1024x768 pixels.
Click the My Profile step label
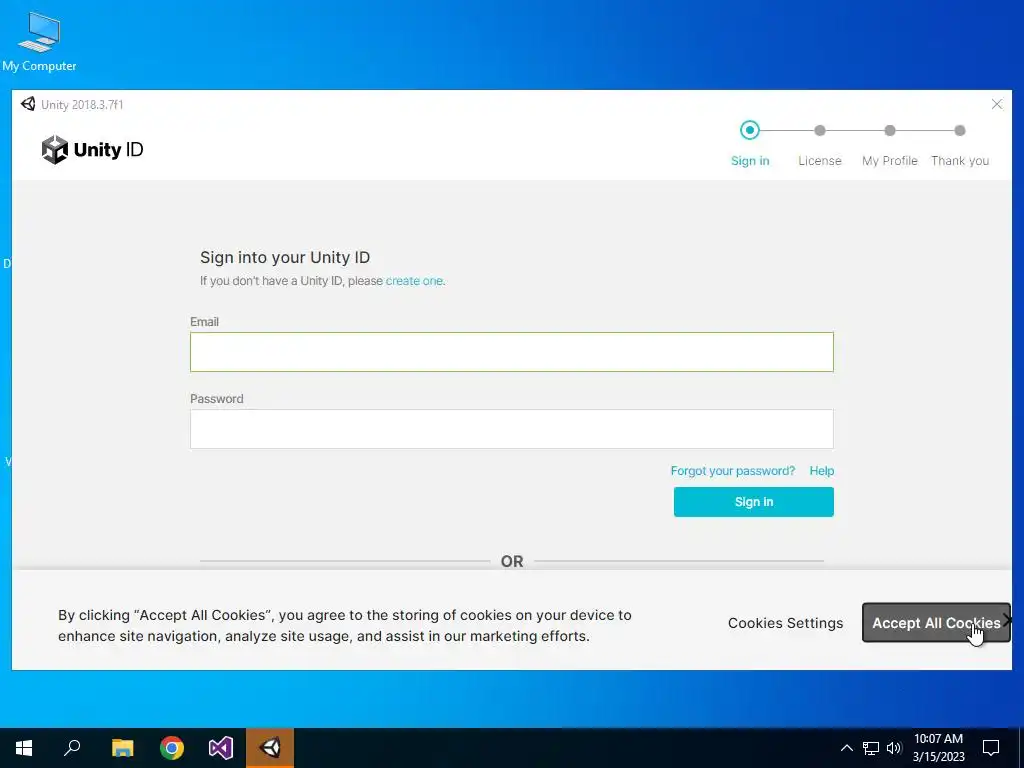[x=889, y=161]
